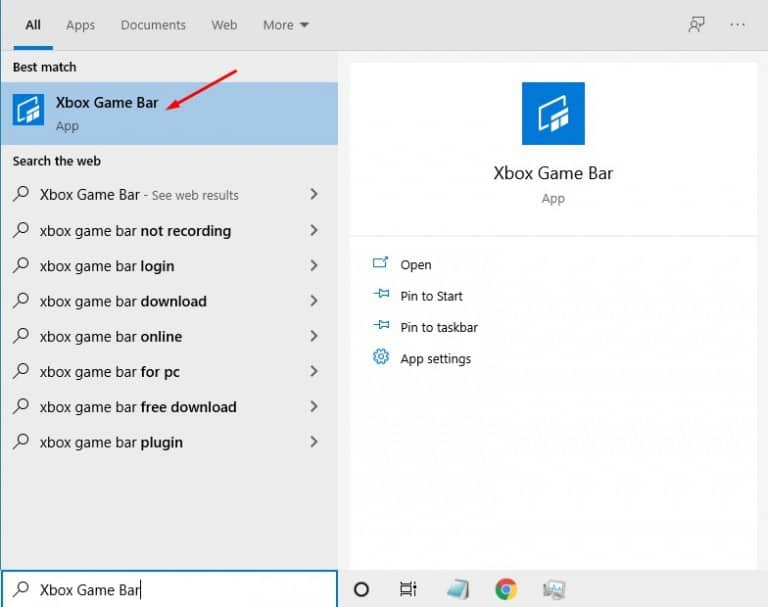
Task: Open Task View from the taskbar
Action: tap(408, 589)
